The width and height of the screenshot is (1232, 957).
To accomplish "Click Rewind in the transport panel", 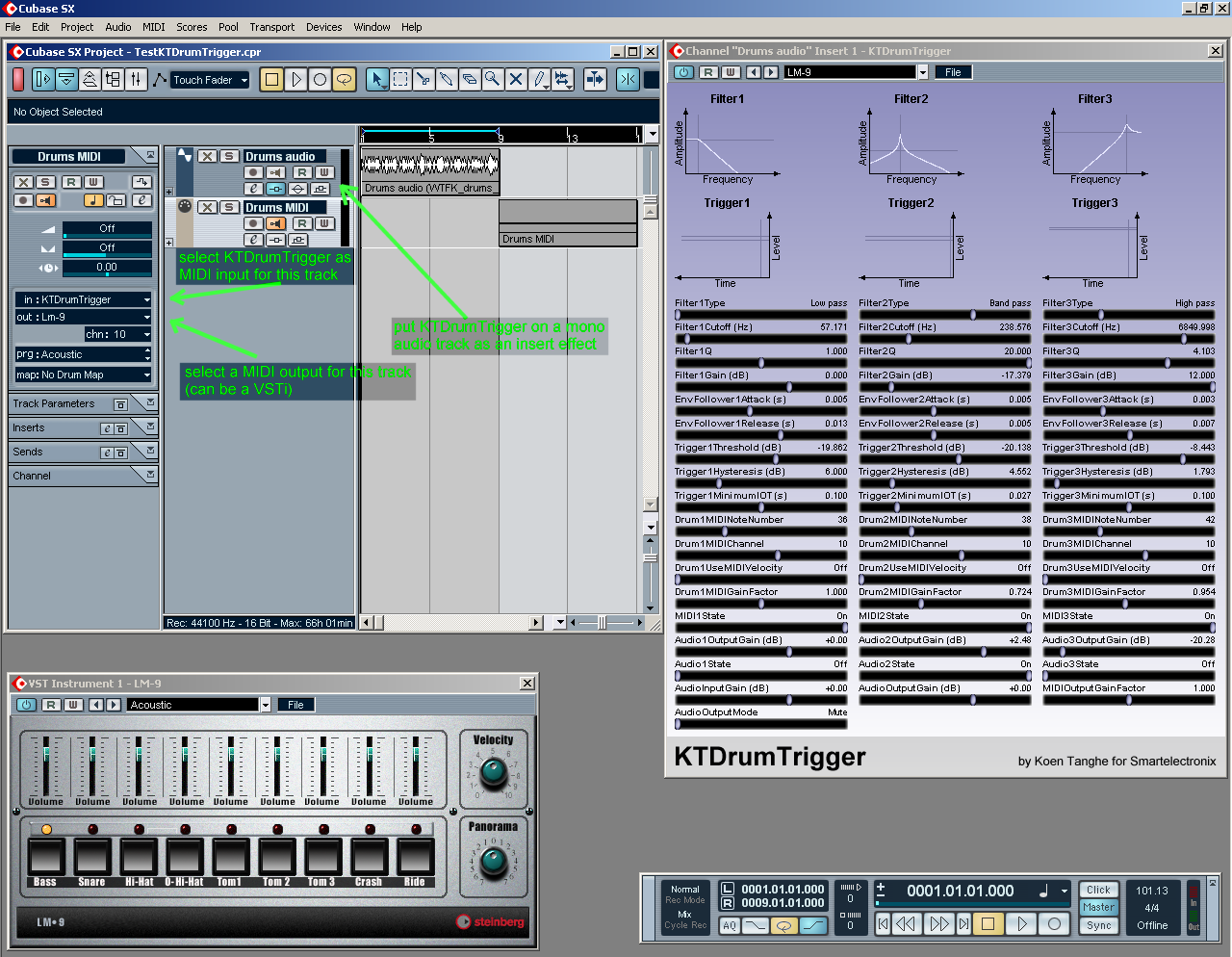I will coord(906,924).
